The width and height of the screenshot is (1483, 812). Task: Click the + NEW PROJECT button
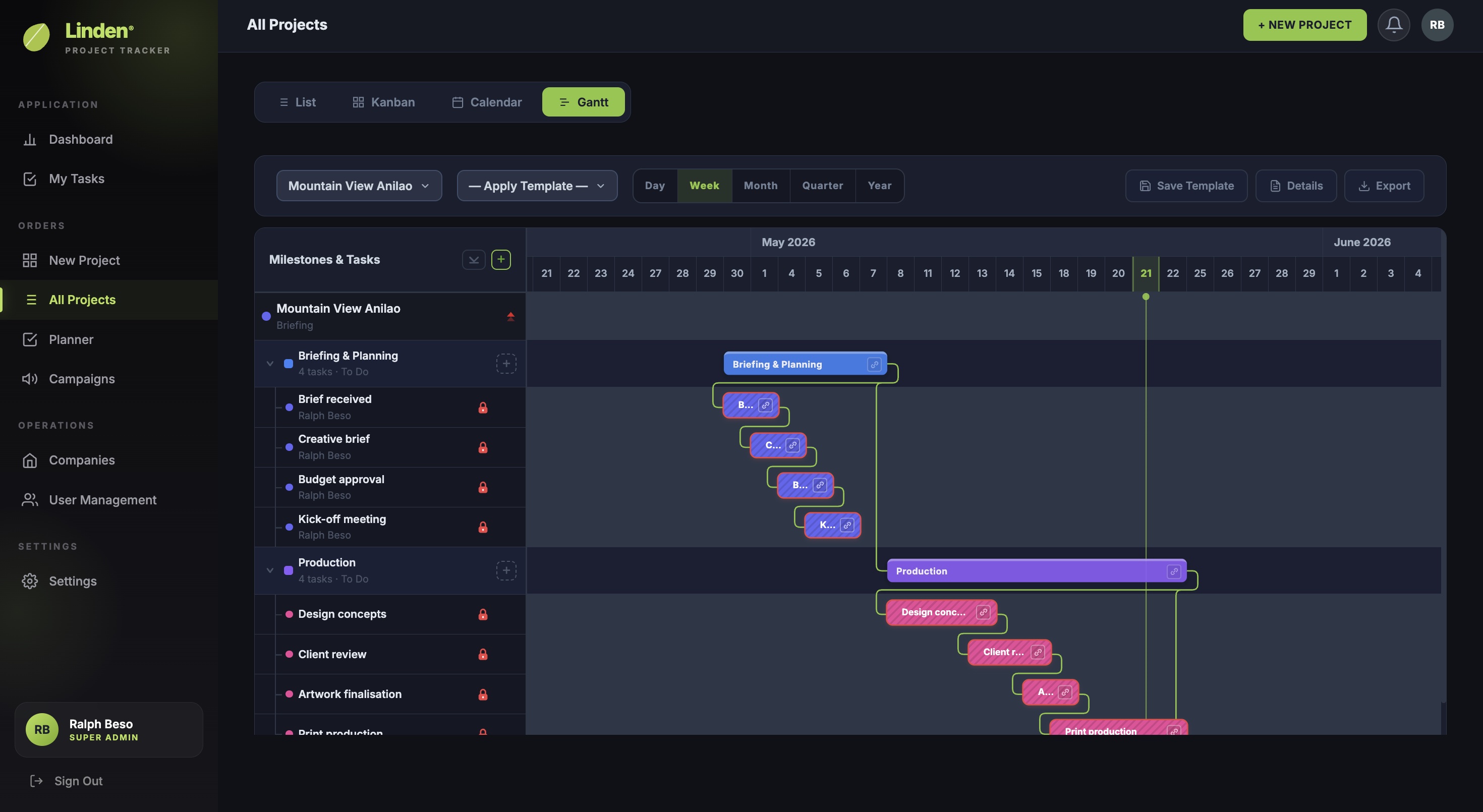click(x=1304, y=25)
